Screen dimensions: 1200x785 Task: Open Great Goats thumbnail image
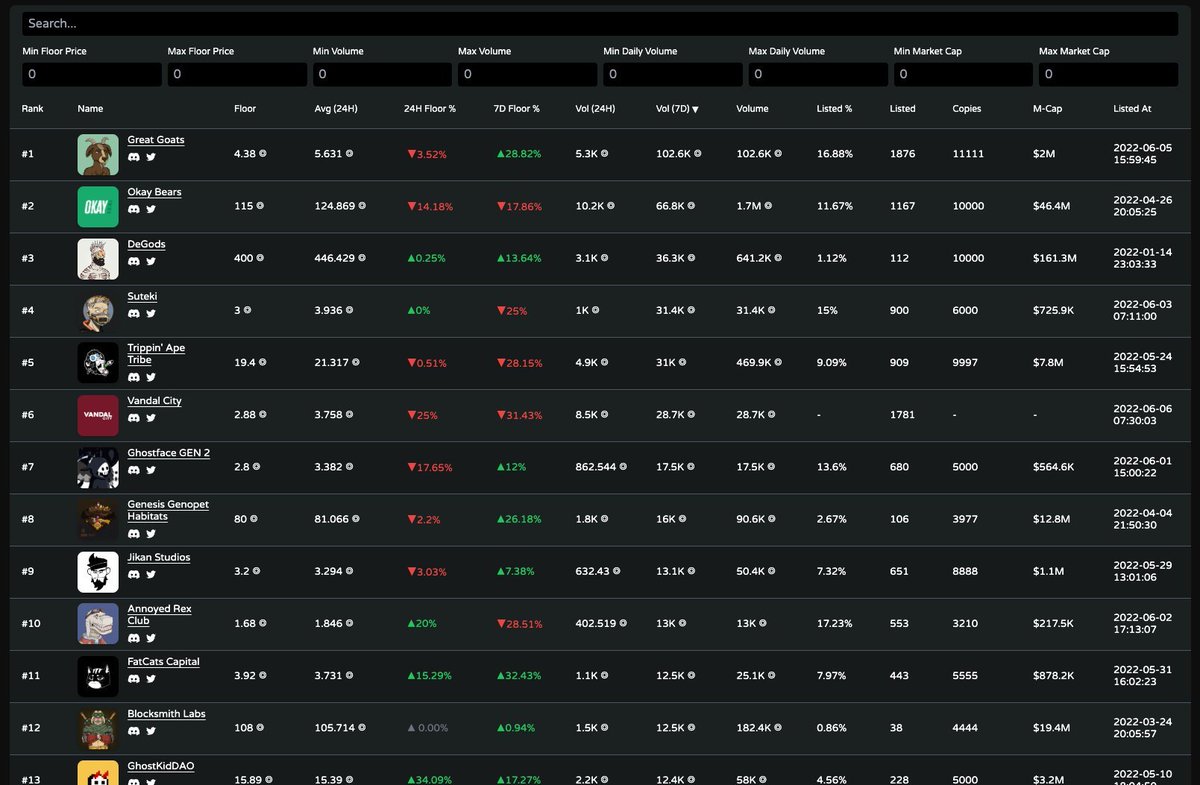(x=98, y=154)
